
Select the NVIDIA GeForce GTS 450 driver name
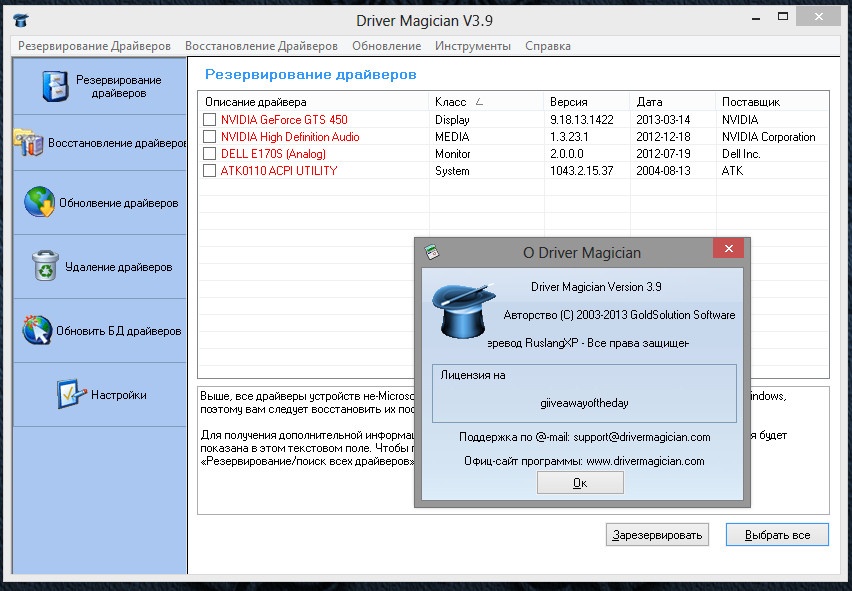[284, 120]
